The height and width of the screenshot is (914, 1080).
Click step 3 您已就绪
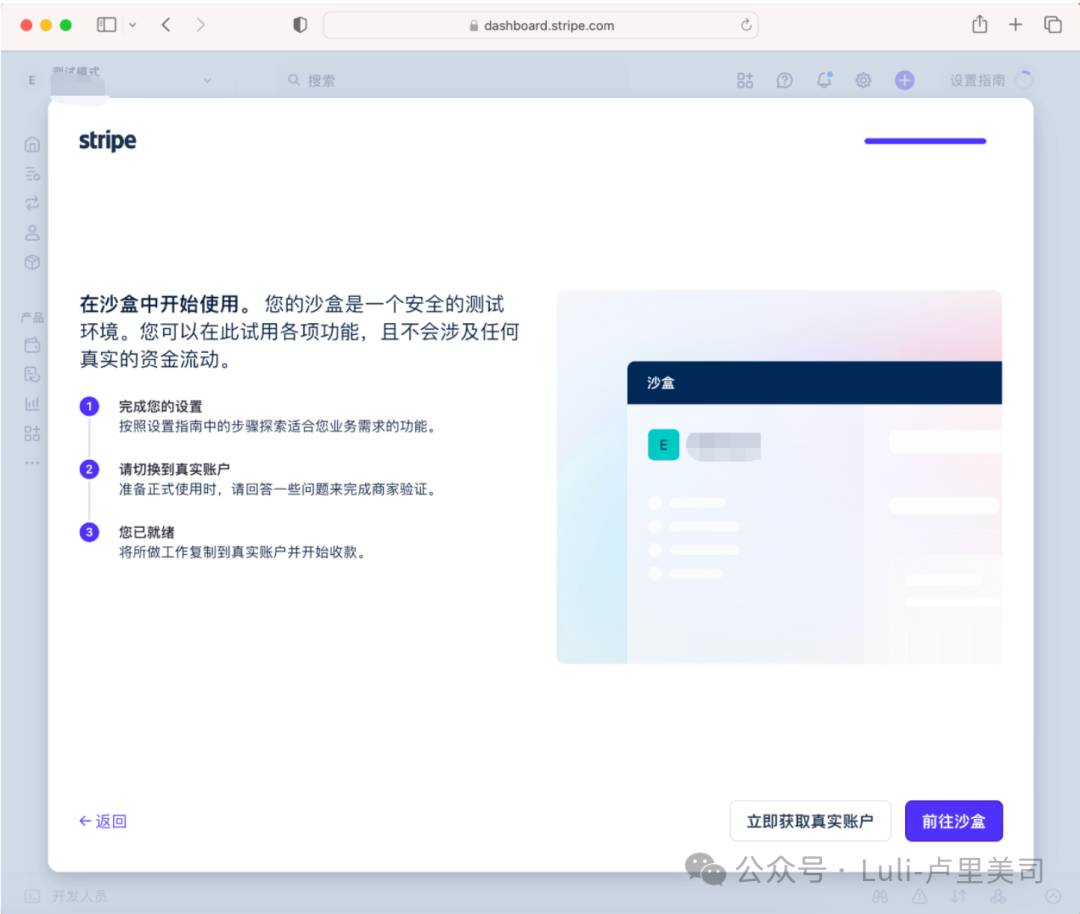(147, 532)
